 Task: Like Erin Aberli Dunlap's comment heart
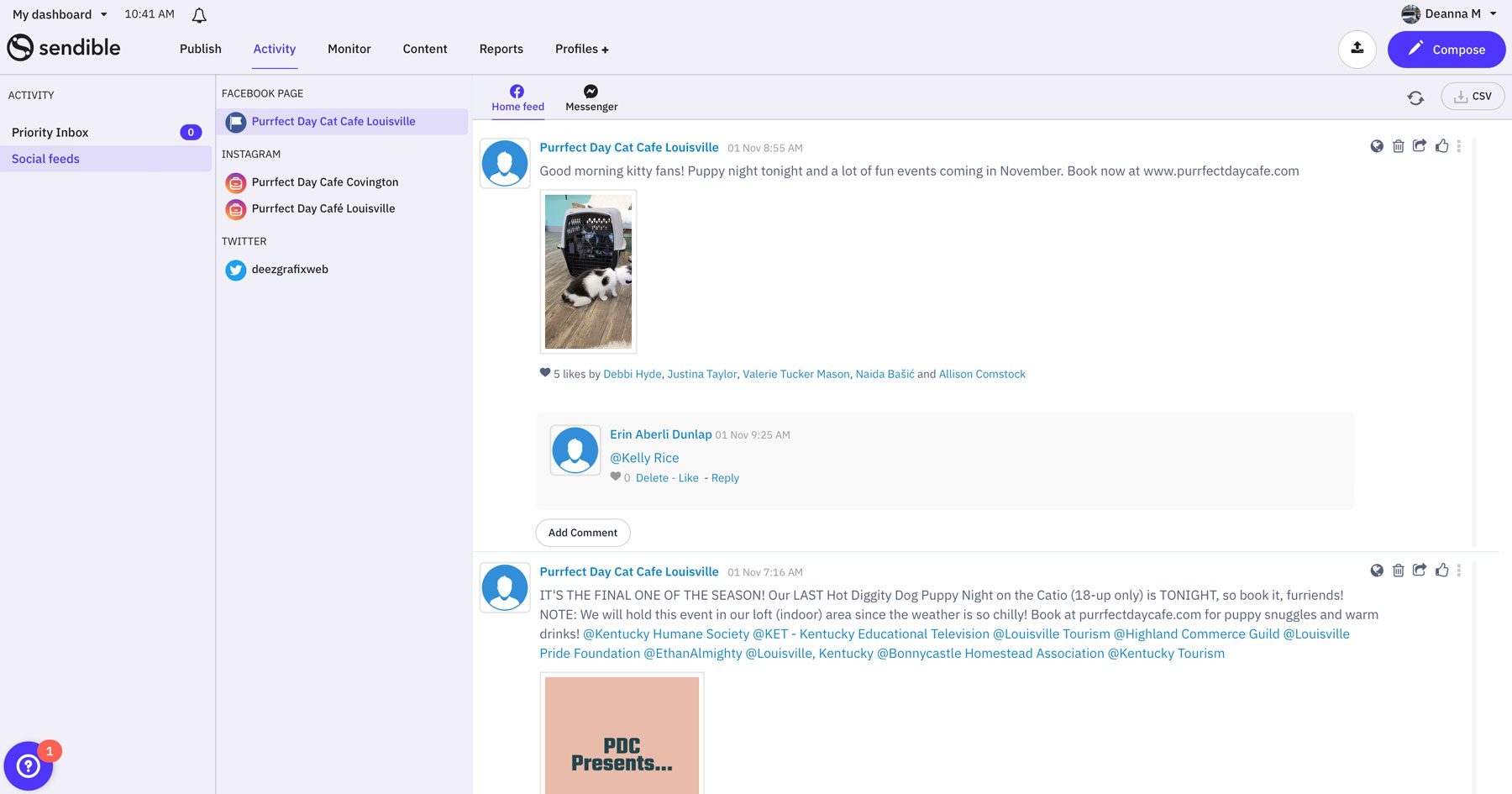(616, 477)
